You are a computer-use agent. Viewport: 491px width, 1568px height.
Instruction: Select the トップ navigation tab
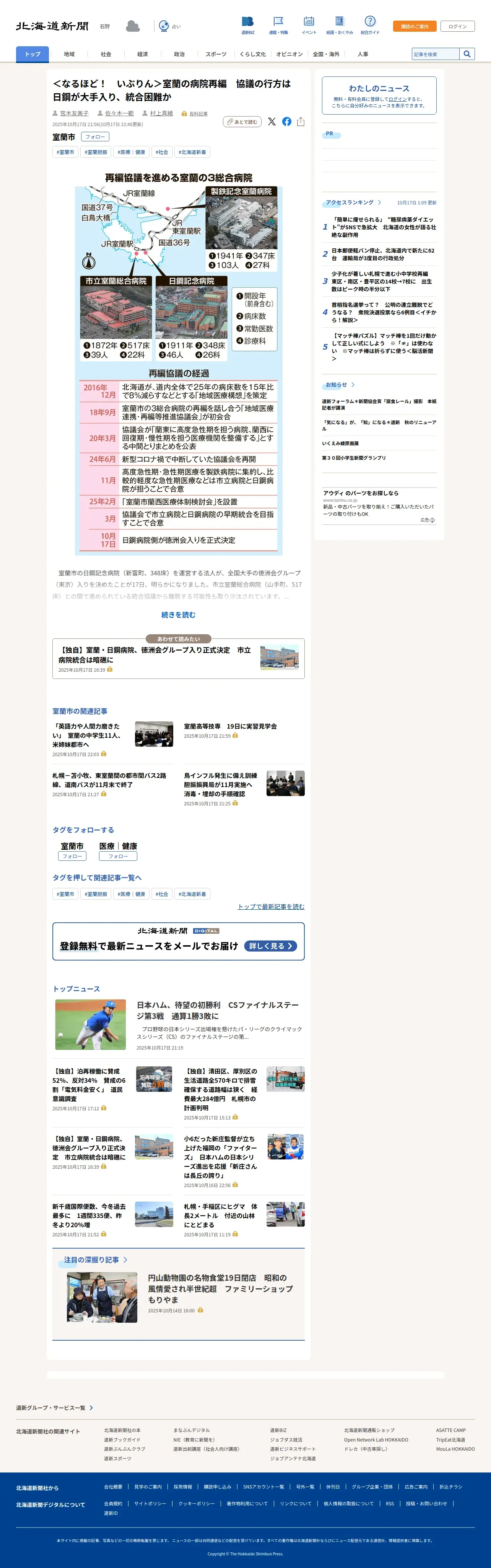[32, 54]
